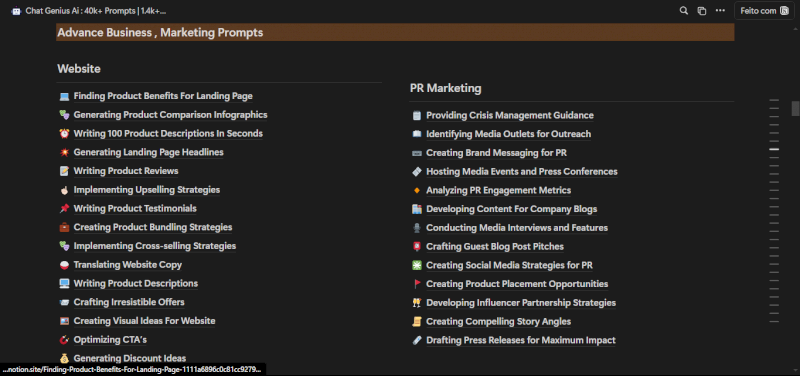Open Identifying Media Outlets for Outreach
This screenshot has height=376, width=800.
point(509,134)
